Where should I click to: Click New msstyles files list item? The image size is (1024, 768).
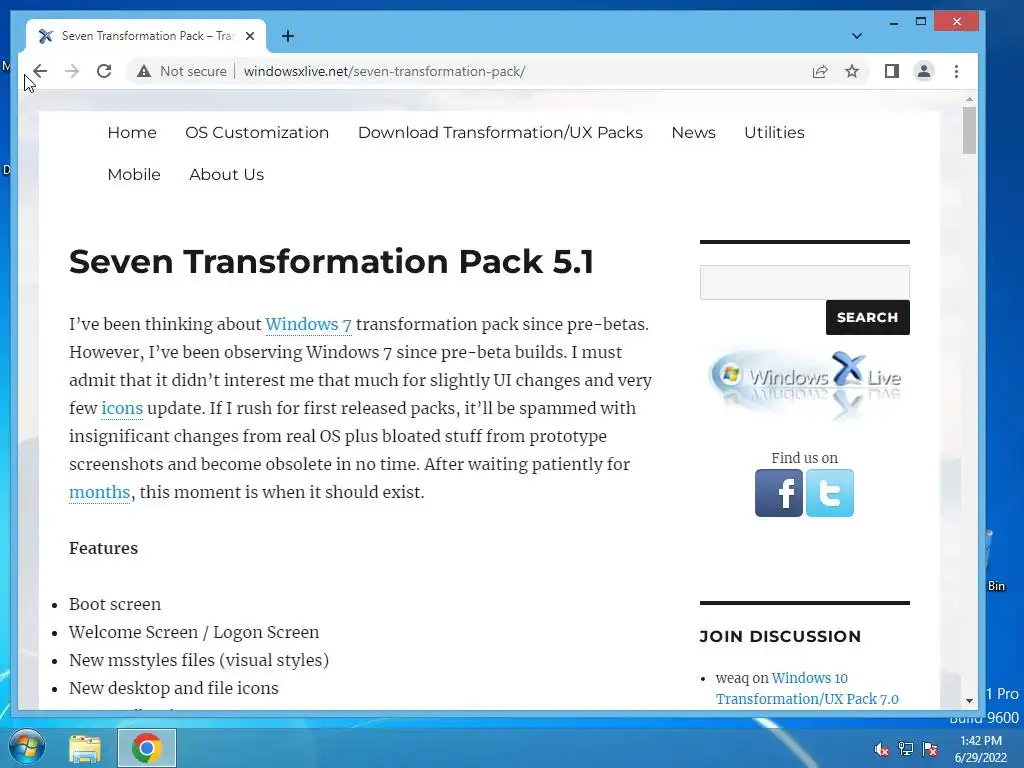tap(199, 660)
